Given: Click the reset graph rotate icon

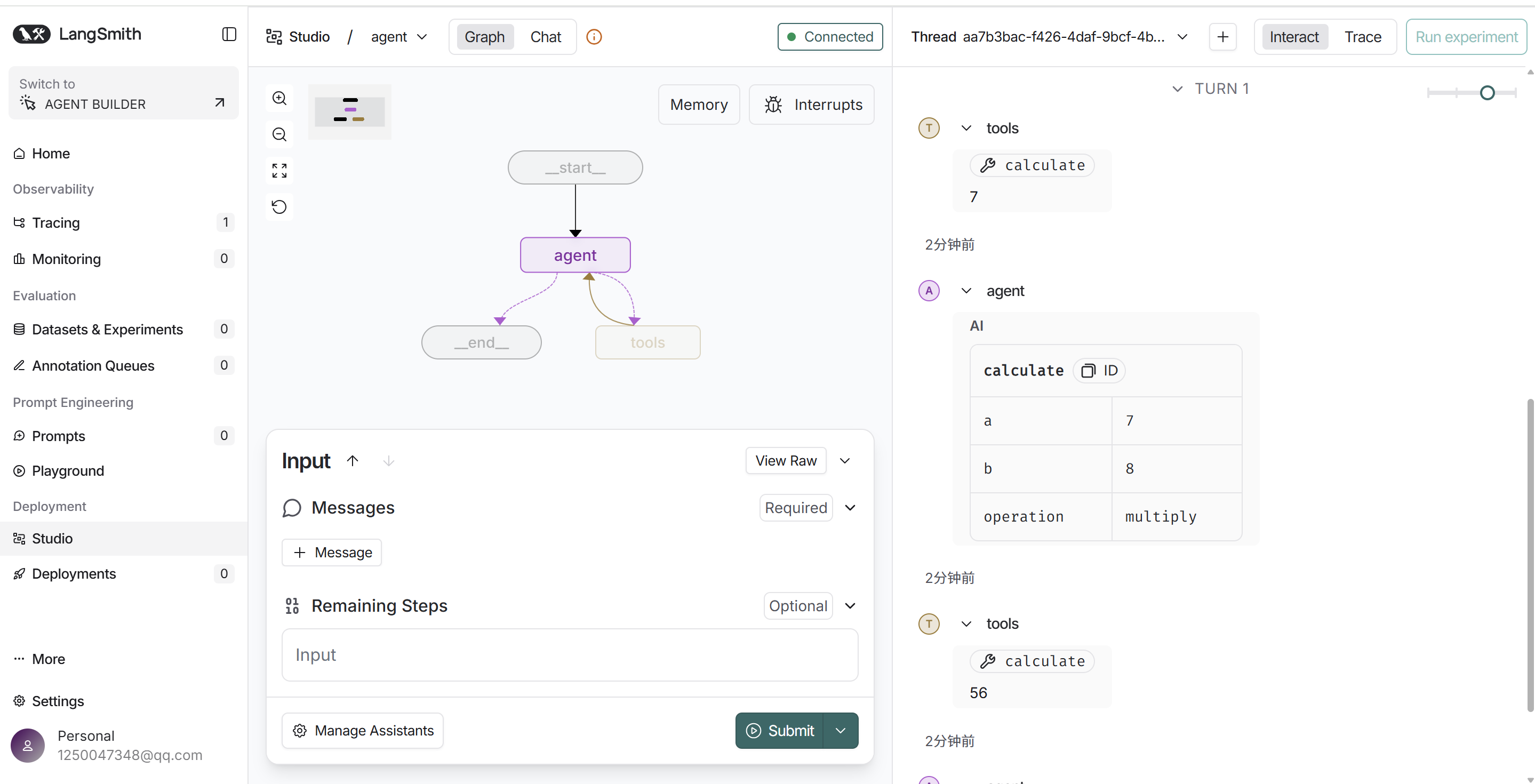Looking at the screenshot, I should 279,207.
